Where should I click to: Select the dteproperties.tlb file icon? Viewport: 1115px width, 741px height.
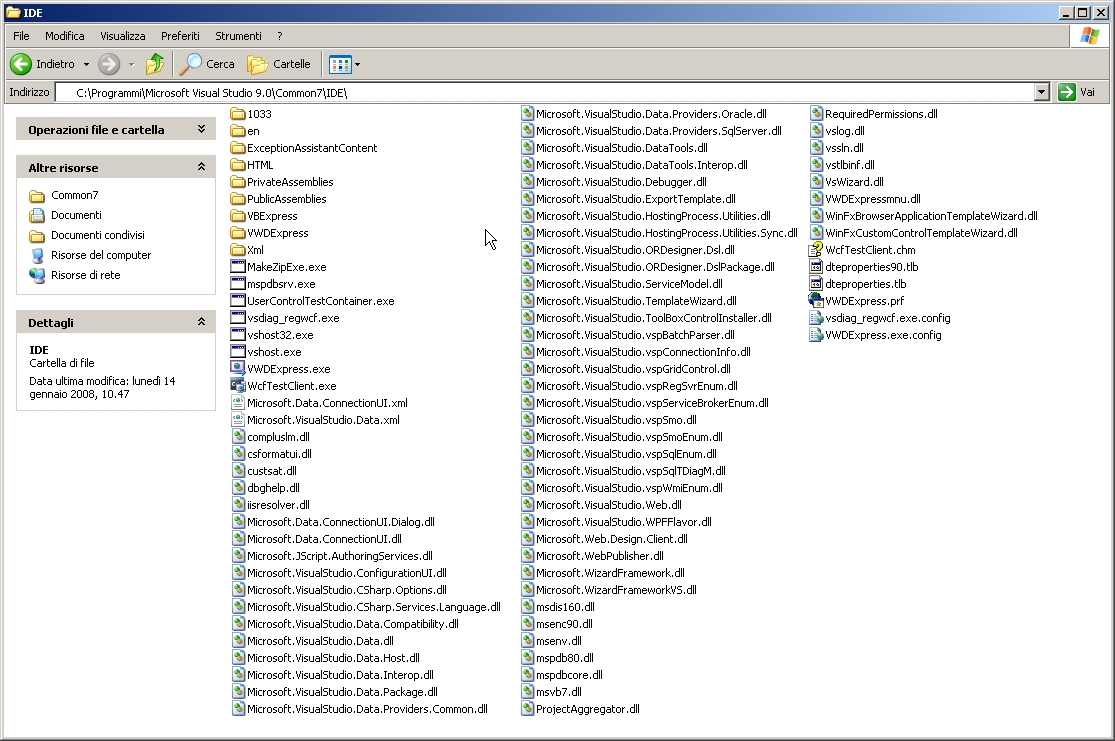[x=816, y=284]
